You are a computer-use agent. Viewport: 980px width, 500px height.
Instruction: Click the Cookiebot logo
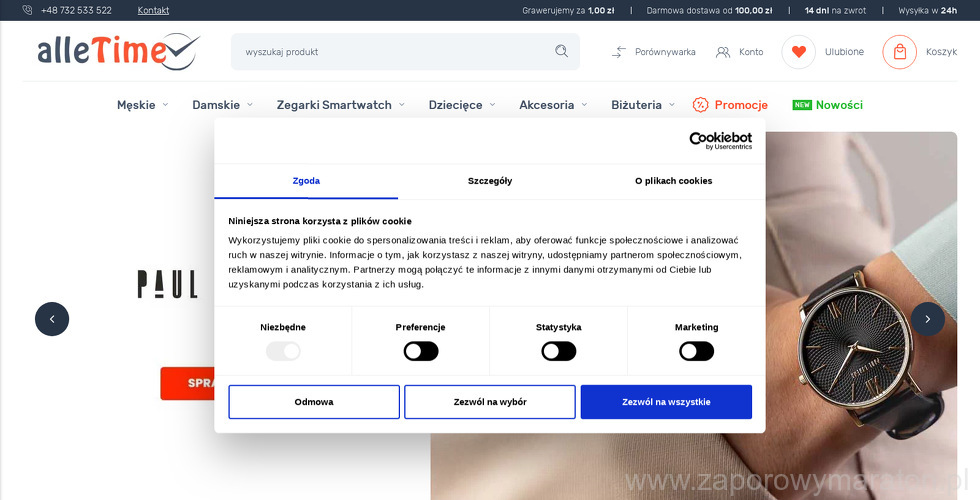[720, 140]
